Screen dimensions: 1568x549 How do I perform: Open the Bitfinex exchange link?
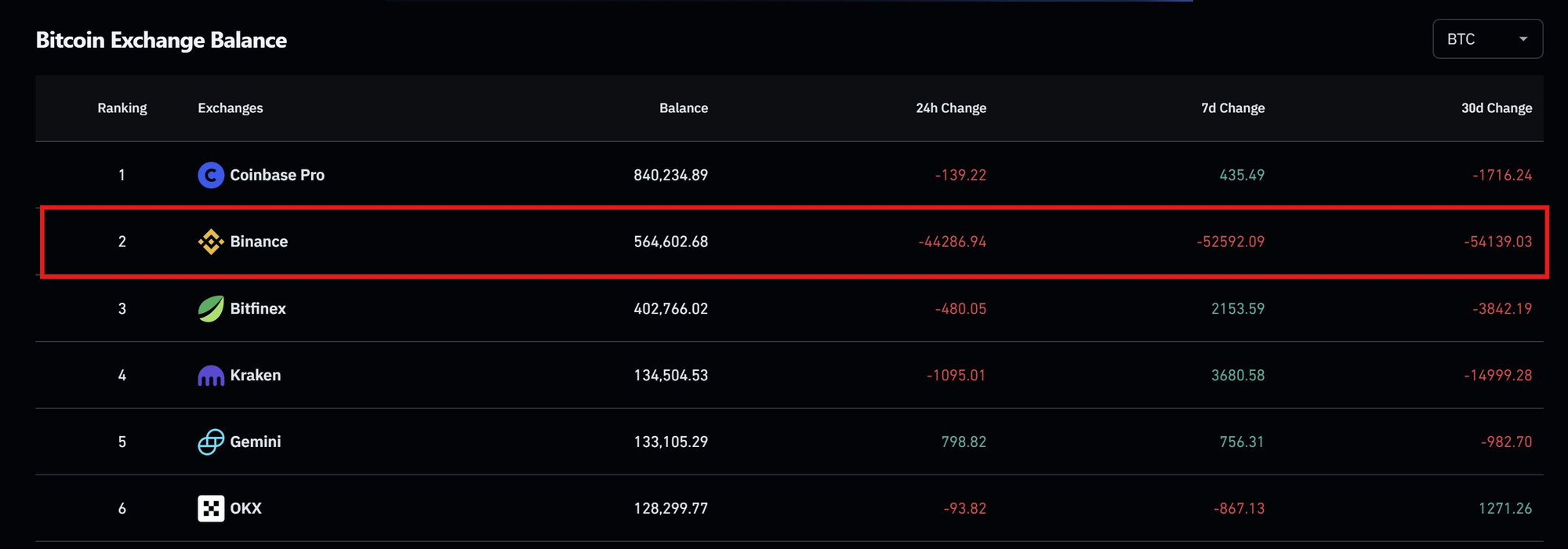coord(258,308)
